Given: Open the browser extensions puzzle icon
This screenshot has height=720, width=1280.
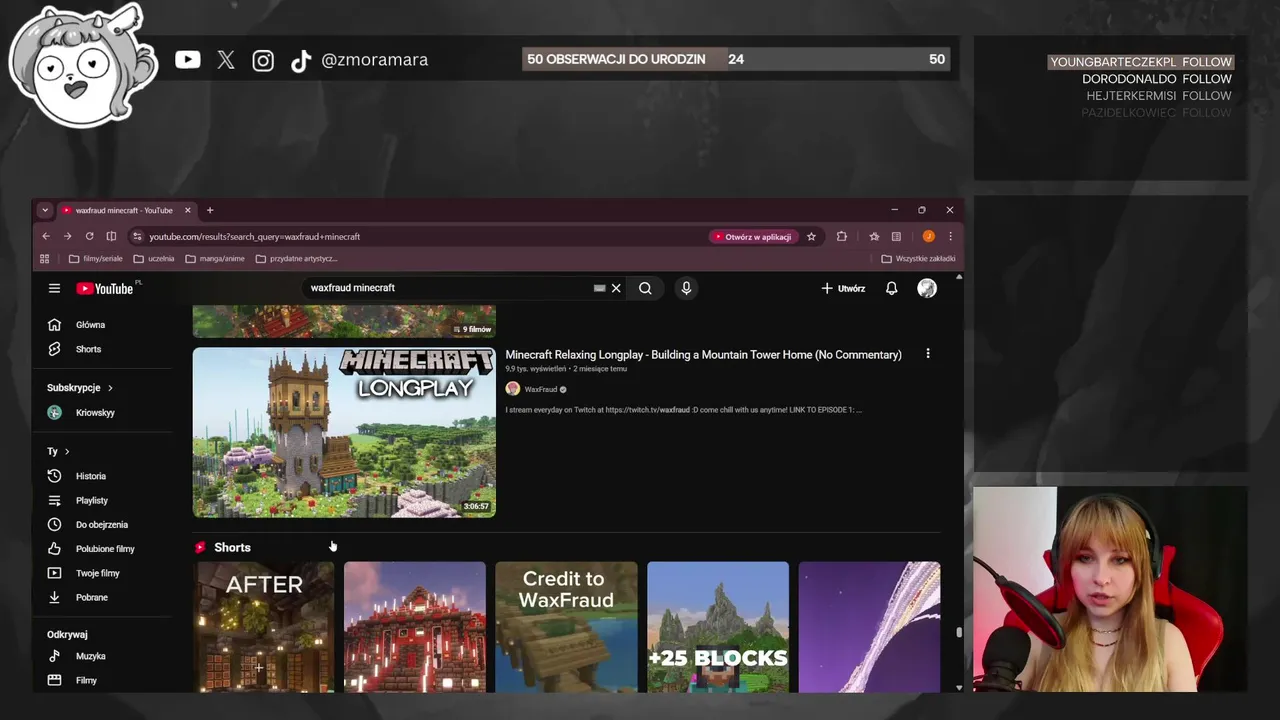Looking at the screenshot, I should (841, 237).
